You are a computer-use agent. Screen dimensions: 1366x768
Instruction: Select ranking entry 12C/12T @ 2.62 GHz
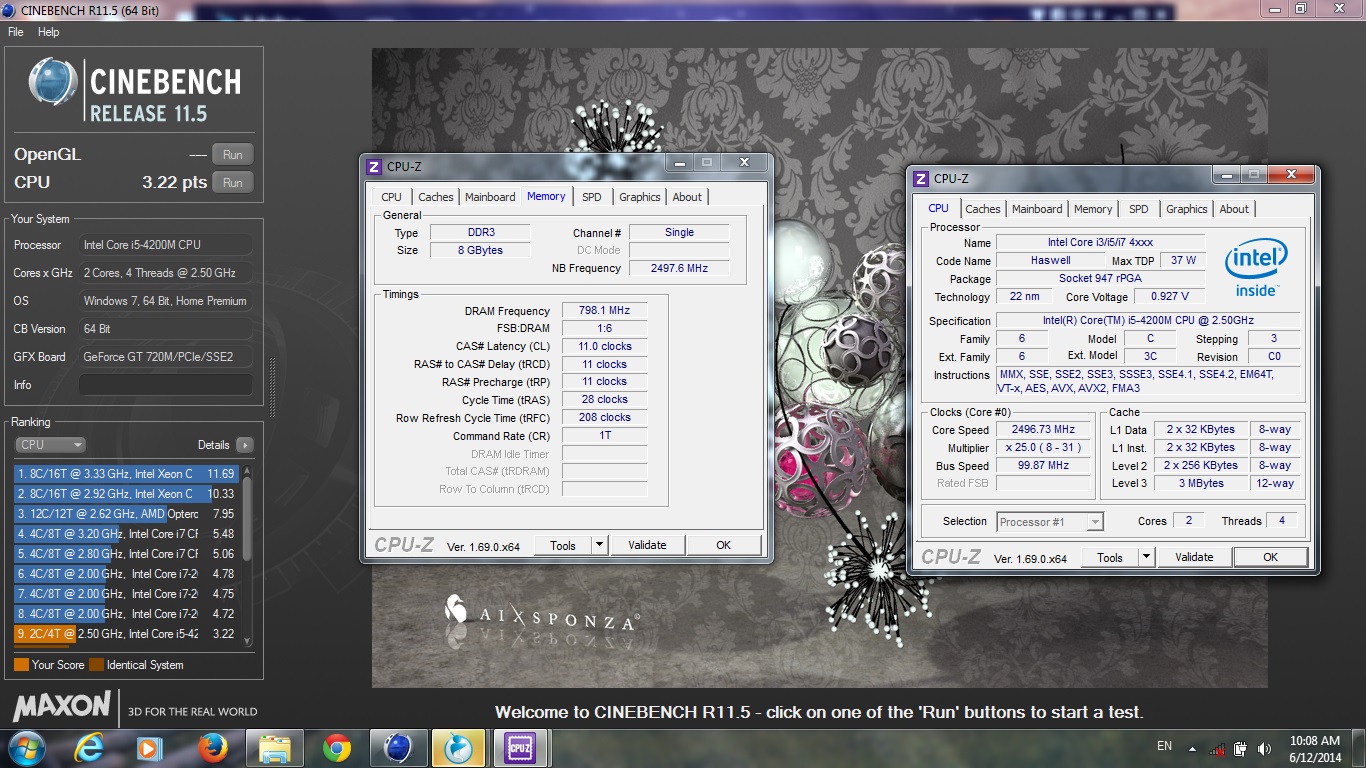click(127, 514)
